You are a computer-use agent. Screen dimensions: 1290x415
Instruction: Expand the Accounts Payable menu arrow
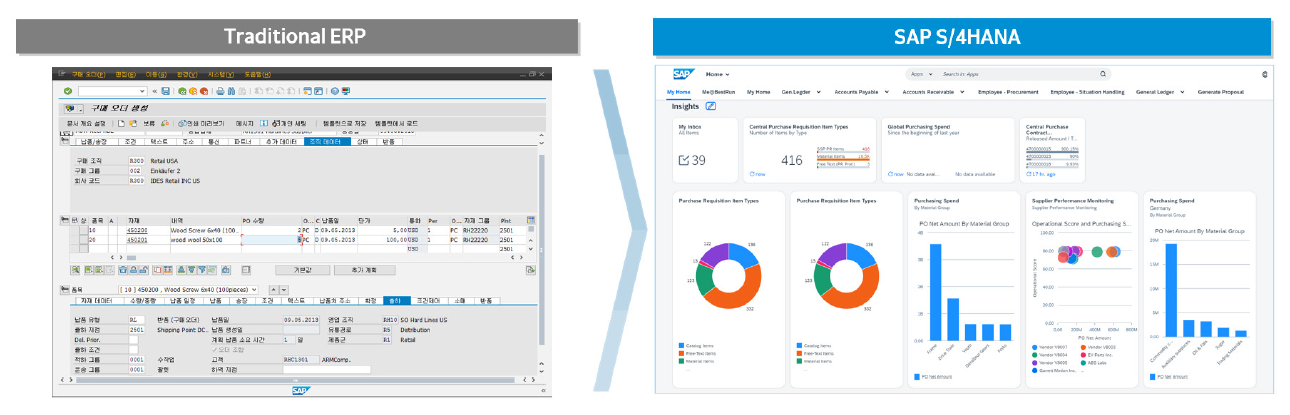(x=886, y=92)
